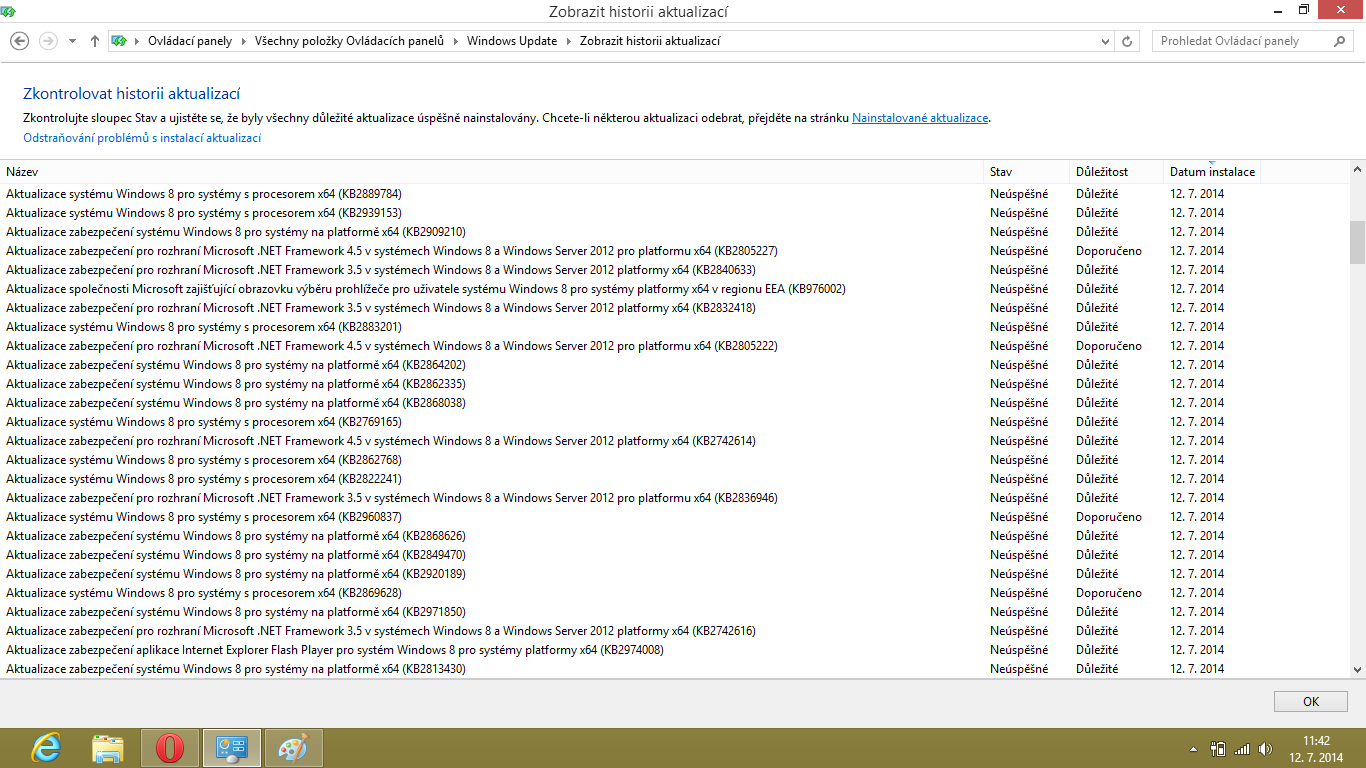Click the OK button
Viewport: 1366px width, 768px height.
click(x=1311, y=702)
